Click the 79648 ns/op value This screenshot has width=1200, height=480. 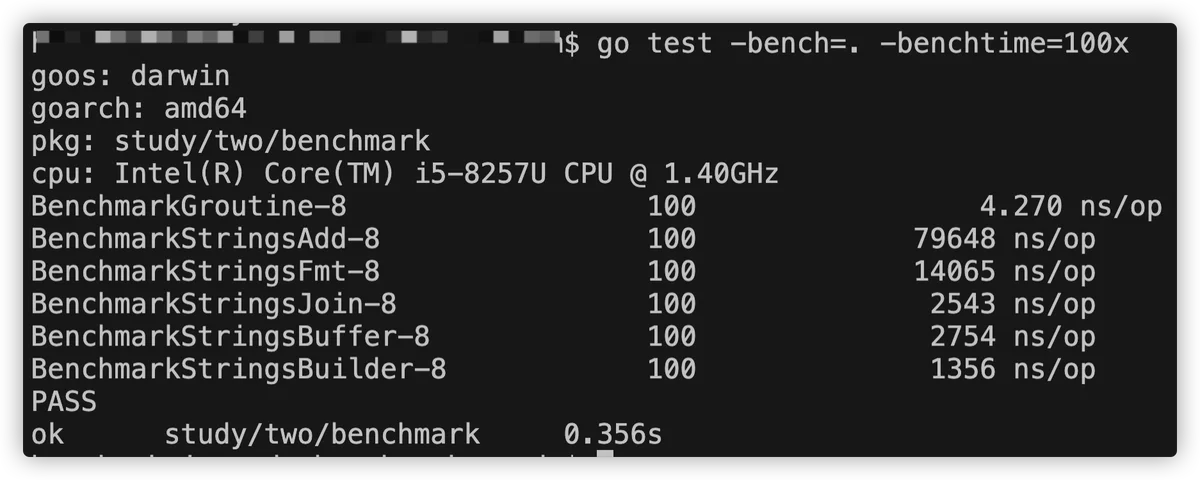[1005, 239]
